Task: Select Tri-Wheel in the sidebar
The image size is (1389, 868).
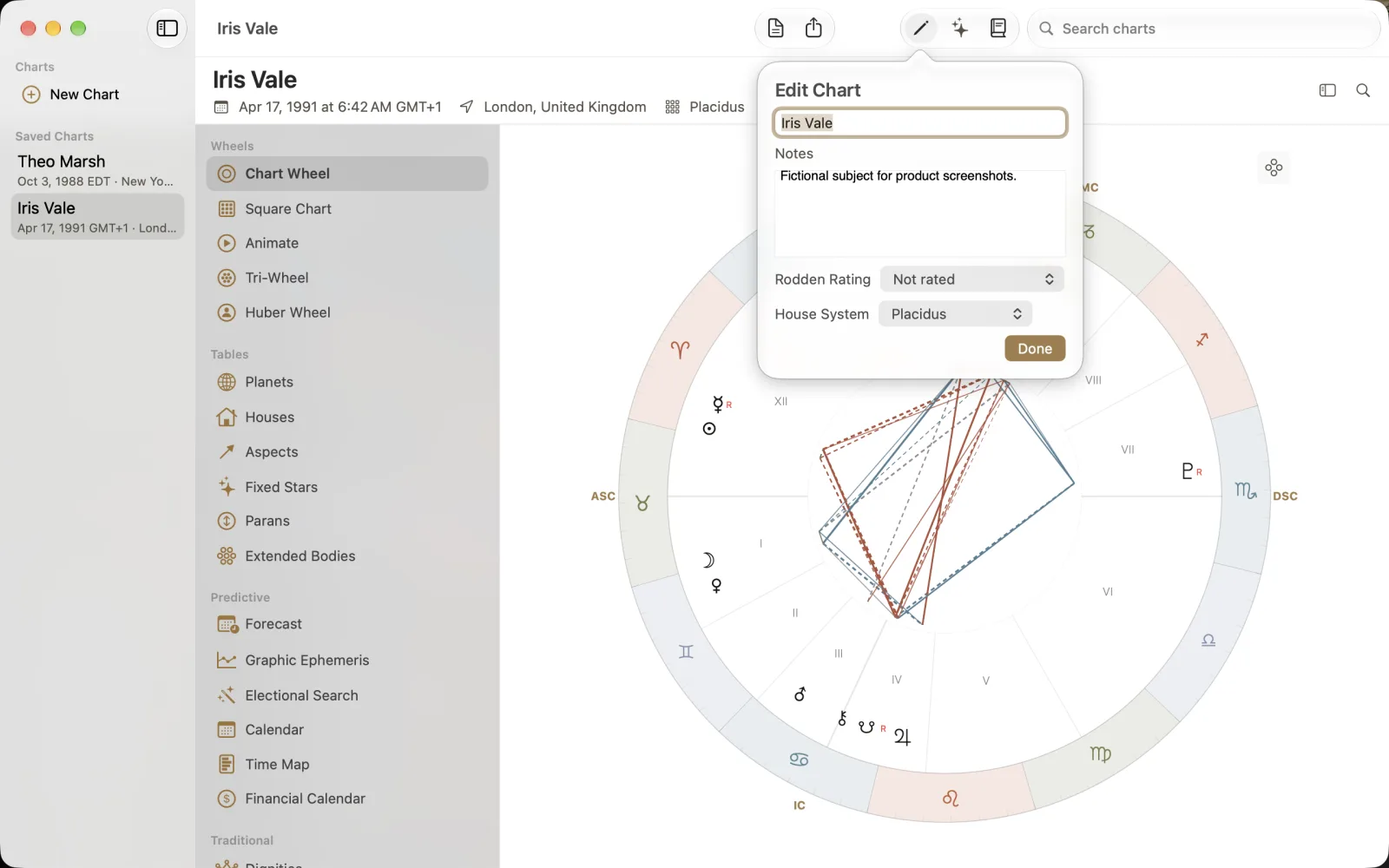Action: coord(347,279)
